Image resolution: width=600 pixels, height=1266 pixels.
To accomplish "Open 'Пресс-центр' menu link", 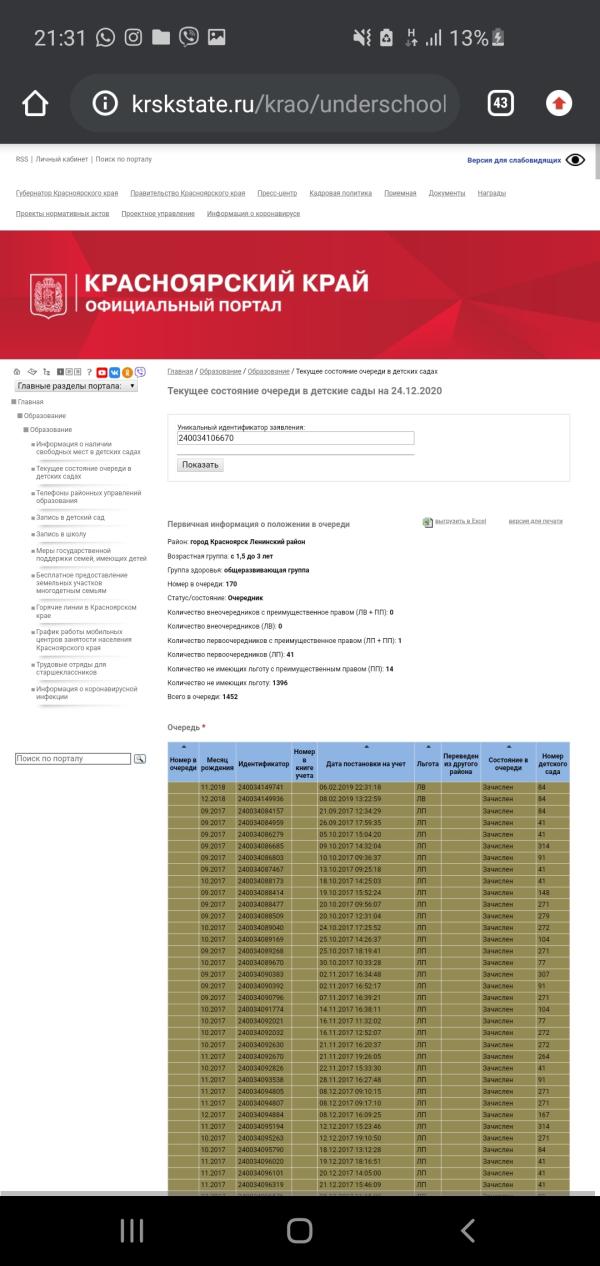I will [277, 193].
